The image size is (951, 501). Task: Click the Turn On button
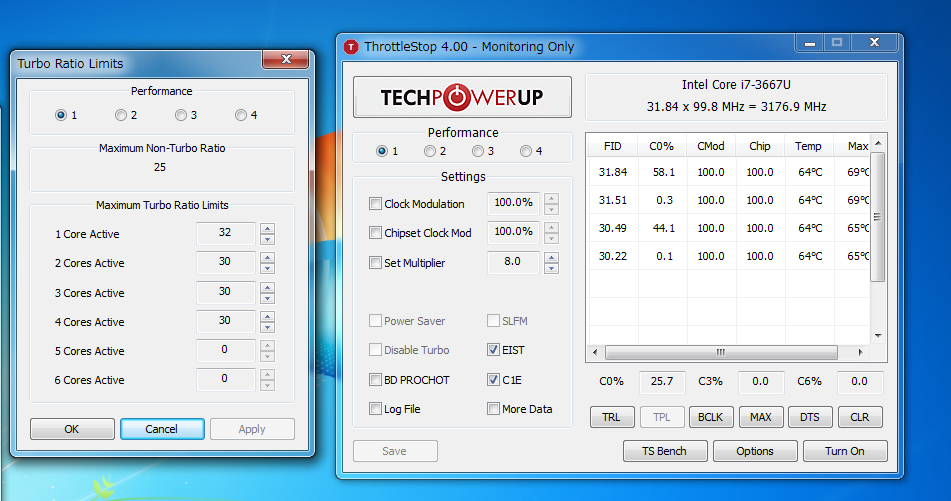(x=845, y=451)
